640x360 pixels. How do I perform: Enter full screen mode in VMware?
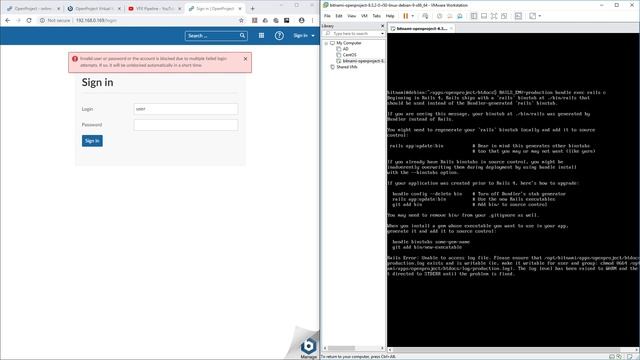click(x=494, y=16)
